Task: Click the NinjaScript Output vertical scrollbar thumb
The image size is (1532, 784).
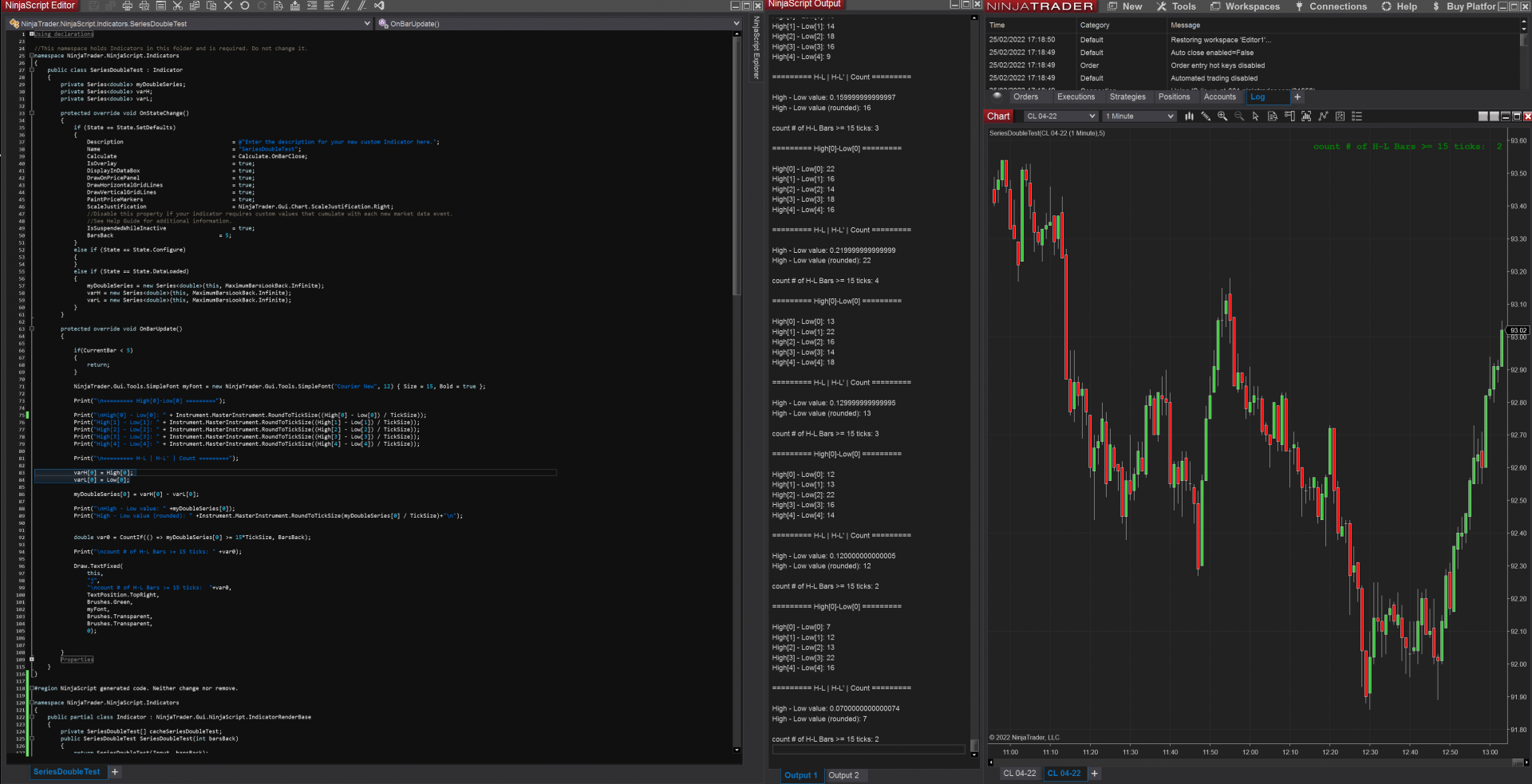Action: (973, 746)
